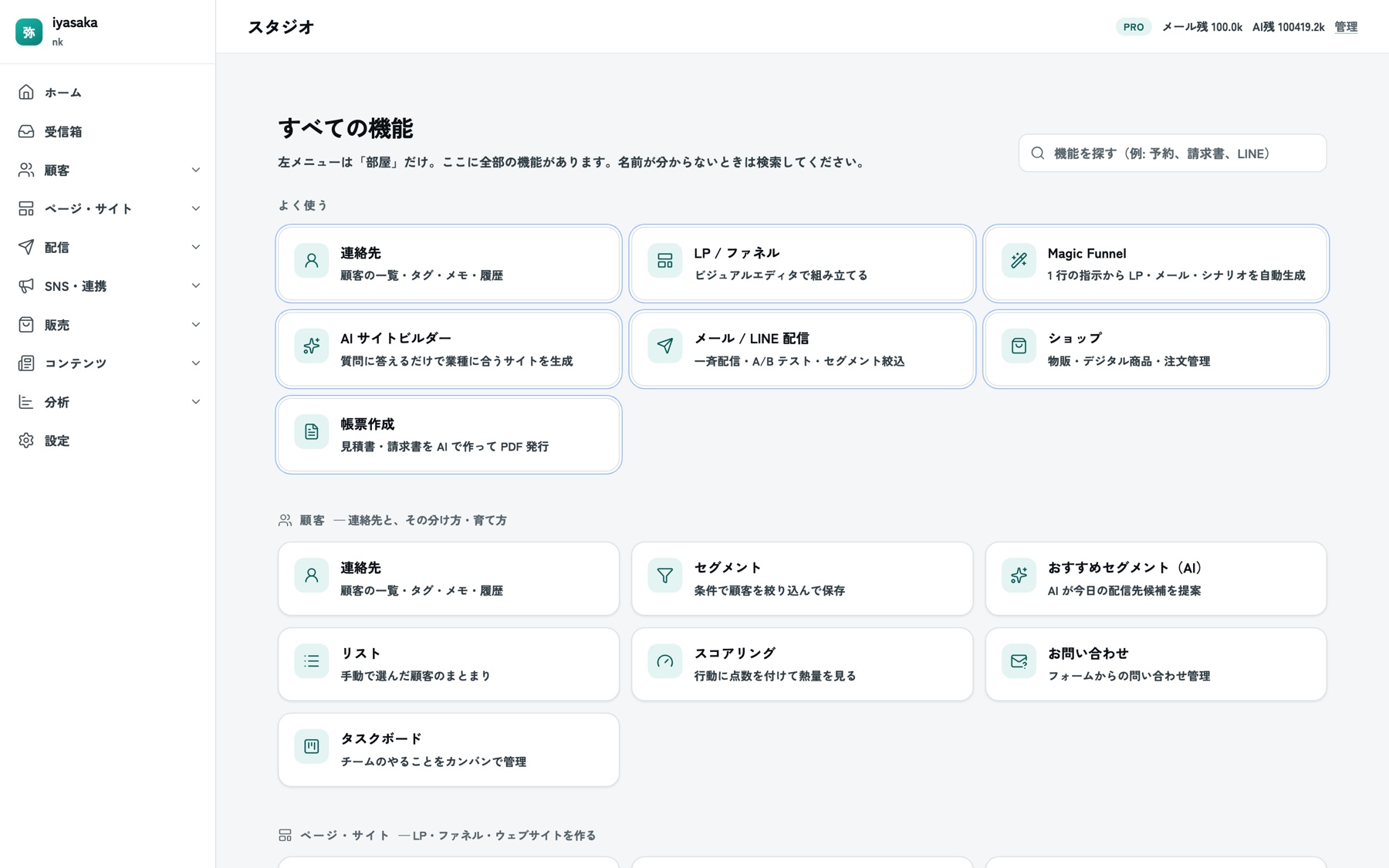The image size is (1389, 868).
Task: Click 'フォームからの問い合わせ管理' description text
Action: click(1129, 676)
